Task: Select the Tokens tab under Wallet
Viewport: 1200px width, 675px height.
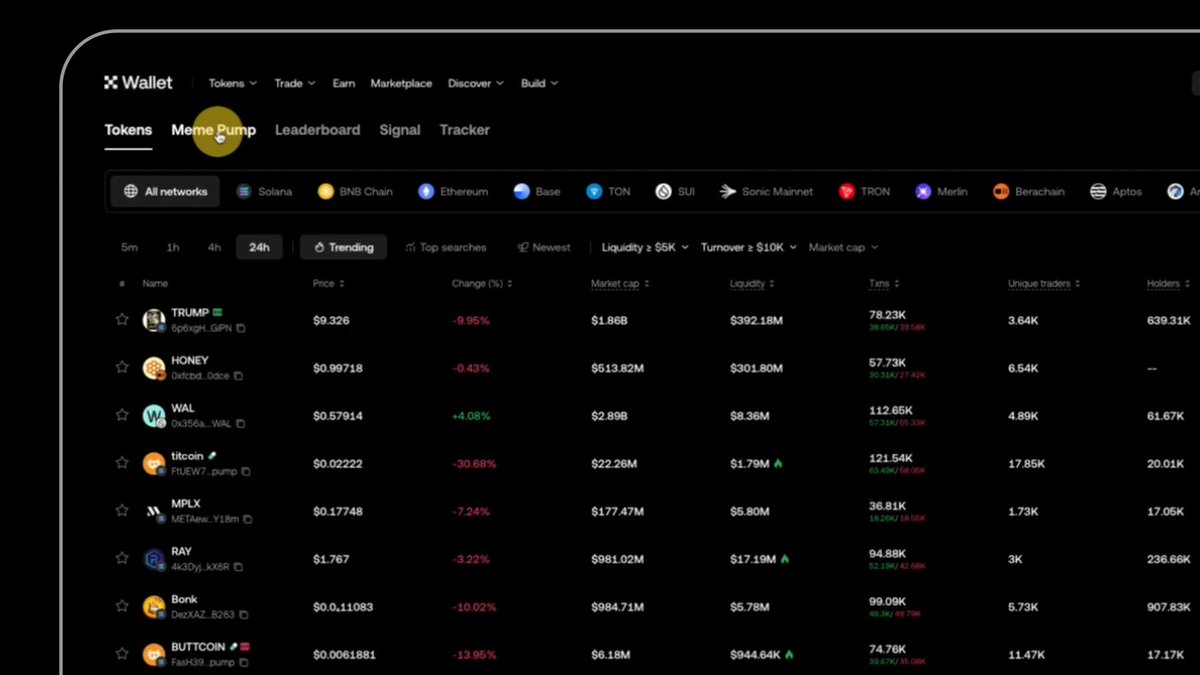Action: click(128, 130)
